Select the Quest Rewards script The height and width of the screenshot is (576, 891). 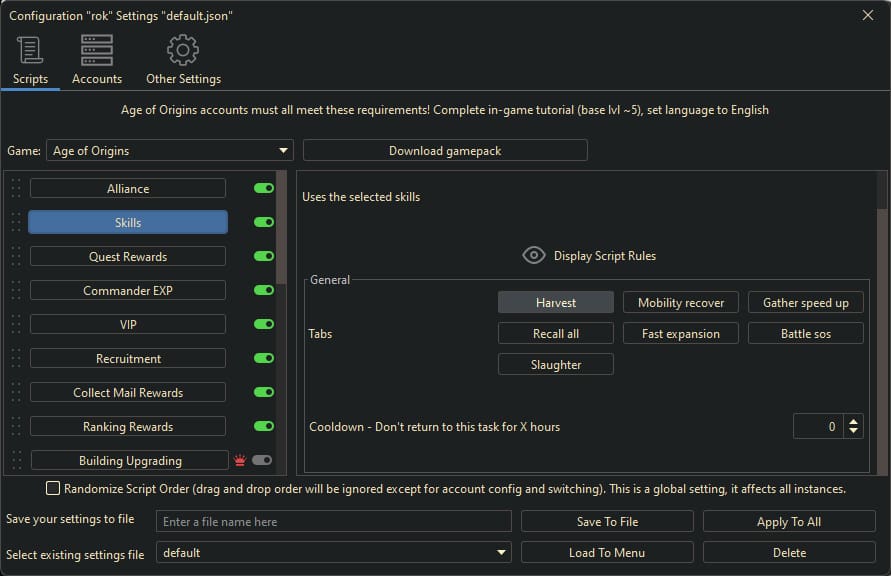127,256
